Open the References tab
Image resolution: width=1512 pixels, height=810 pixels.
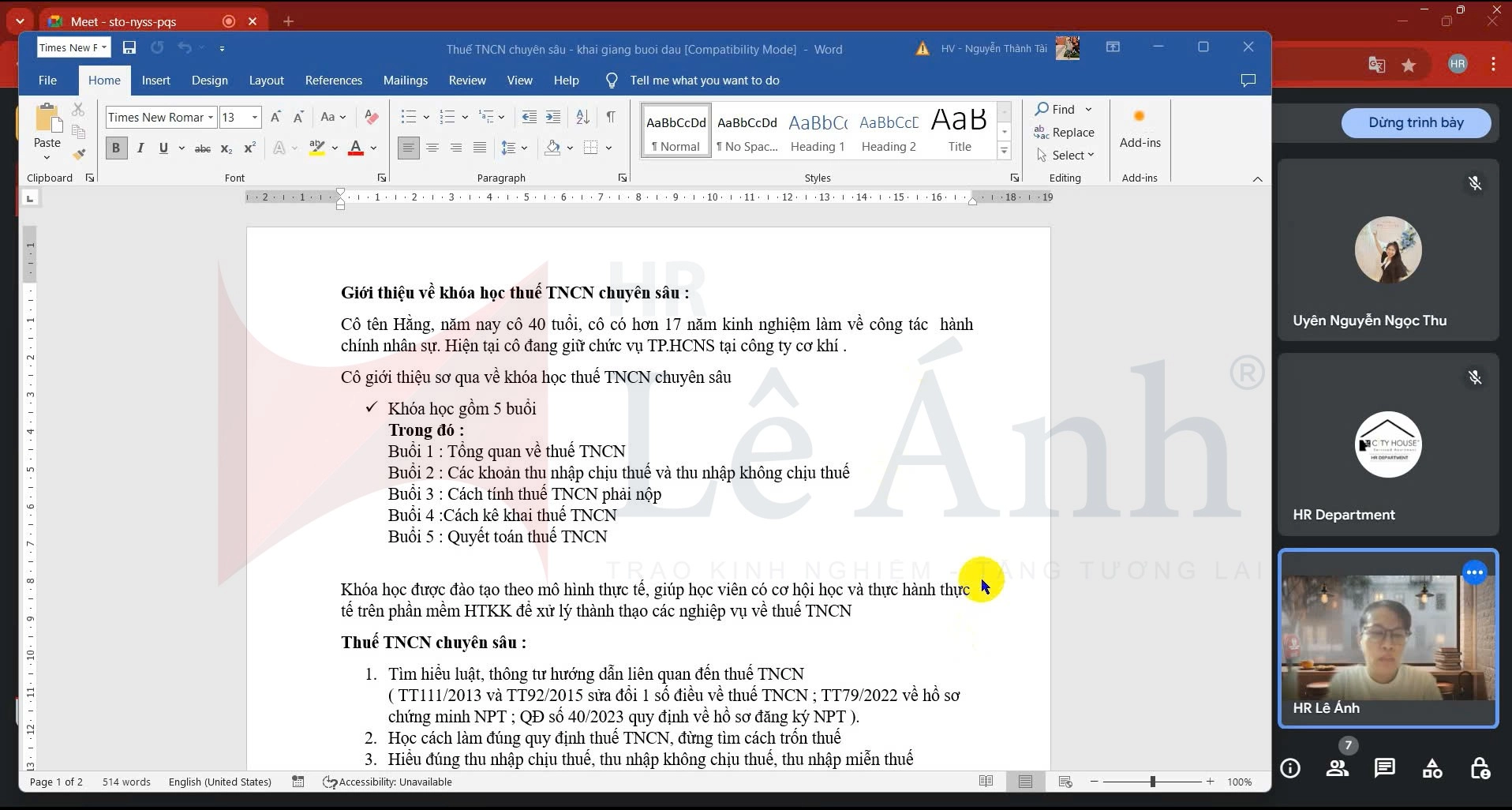pyautogui.click(x=333, y=81)
